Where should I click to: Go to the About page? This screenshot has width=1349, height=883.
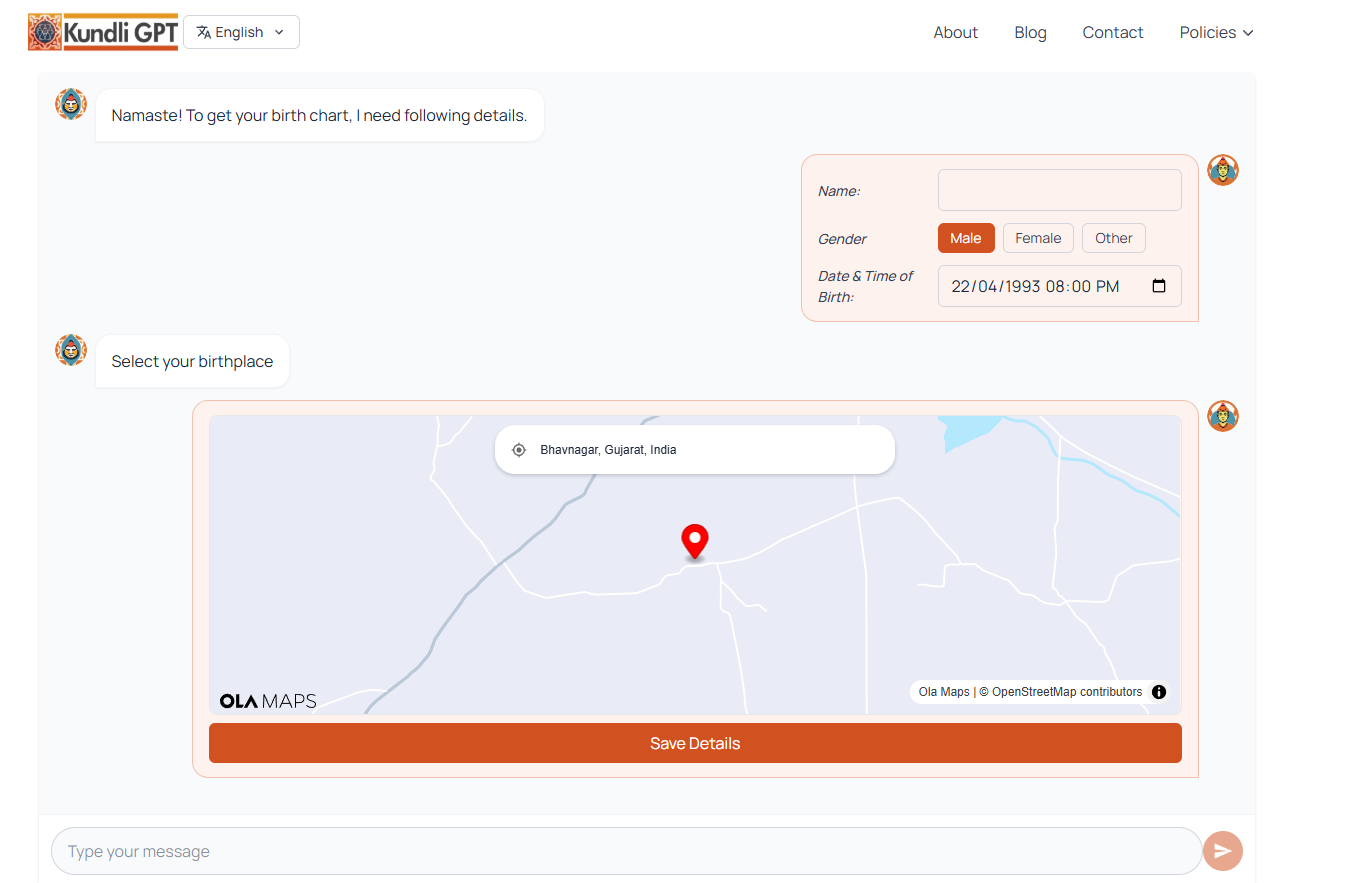[x=955, y=32]
